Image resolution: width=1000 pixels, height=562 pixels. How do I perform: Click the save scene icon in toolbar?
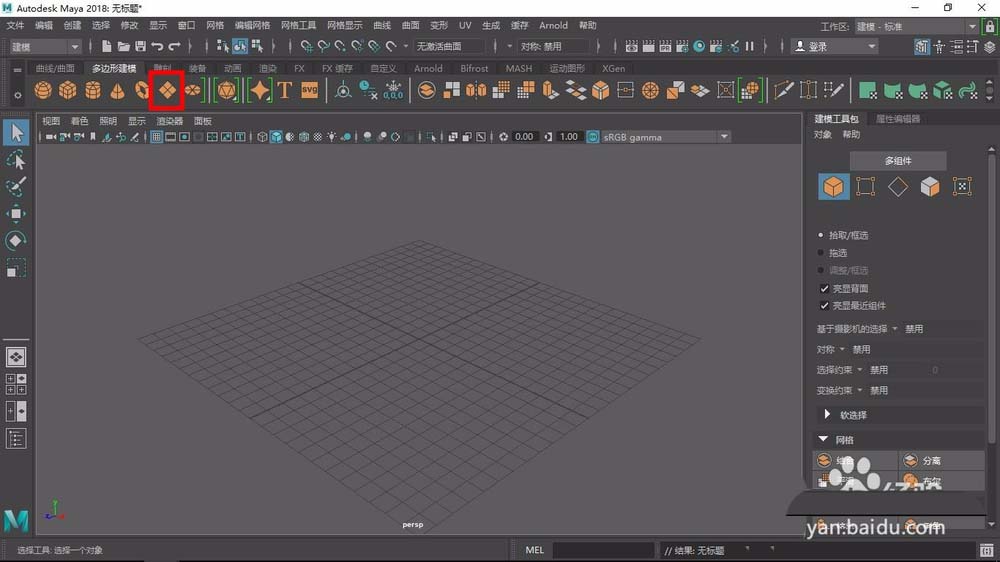click(141, 46)
